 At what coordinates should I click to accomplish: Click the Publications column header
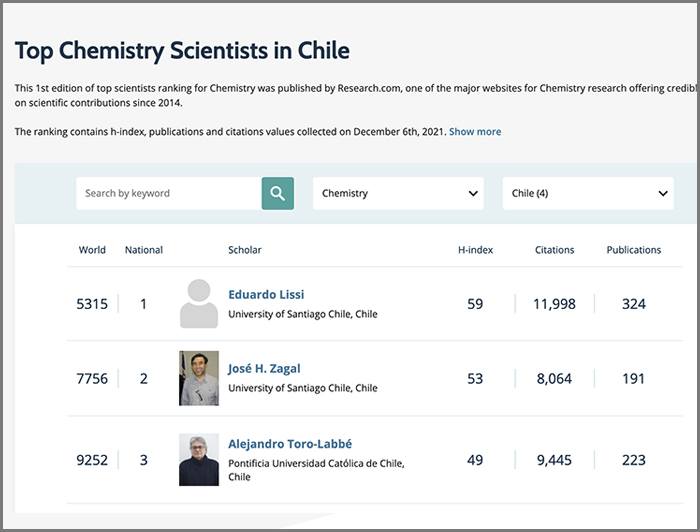coord(634,250)
